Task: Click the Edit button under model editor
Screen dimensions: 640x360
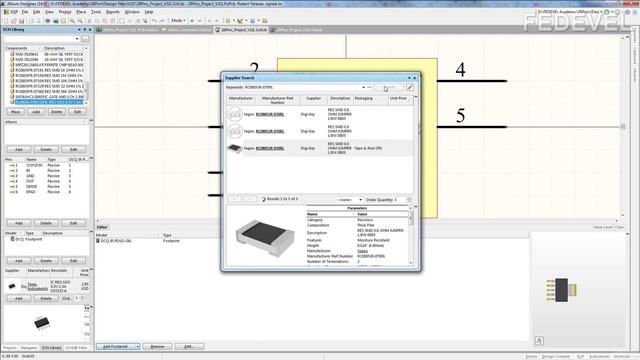Action: (189, 347)
